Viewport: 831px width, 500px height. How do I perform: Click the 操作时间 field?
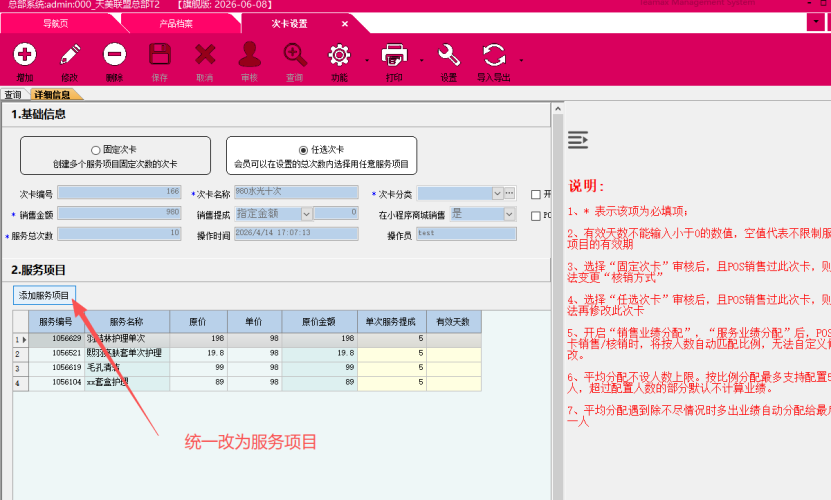coord(296,233)
